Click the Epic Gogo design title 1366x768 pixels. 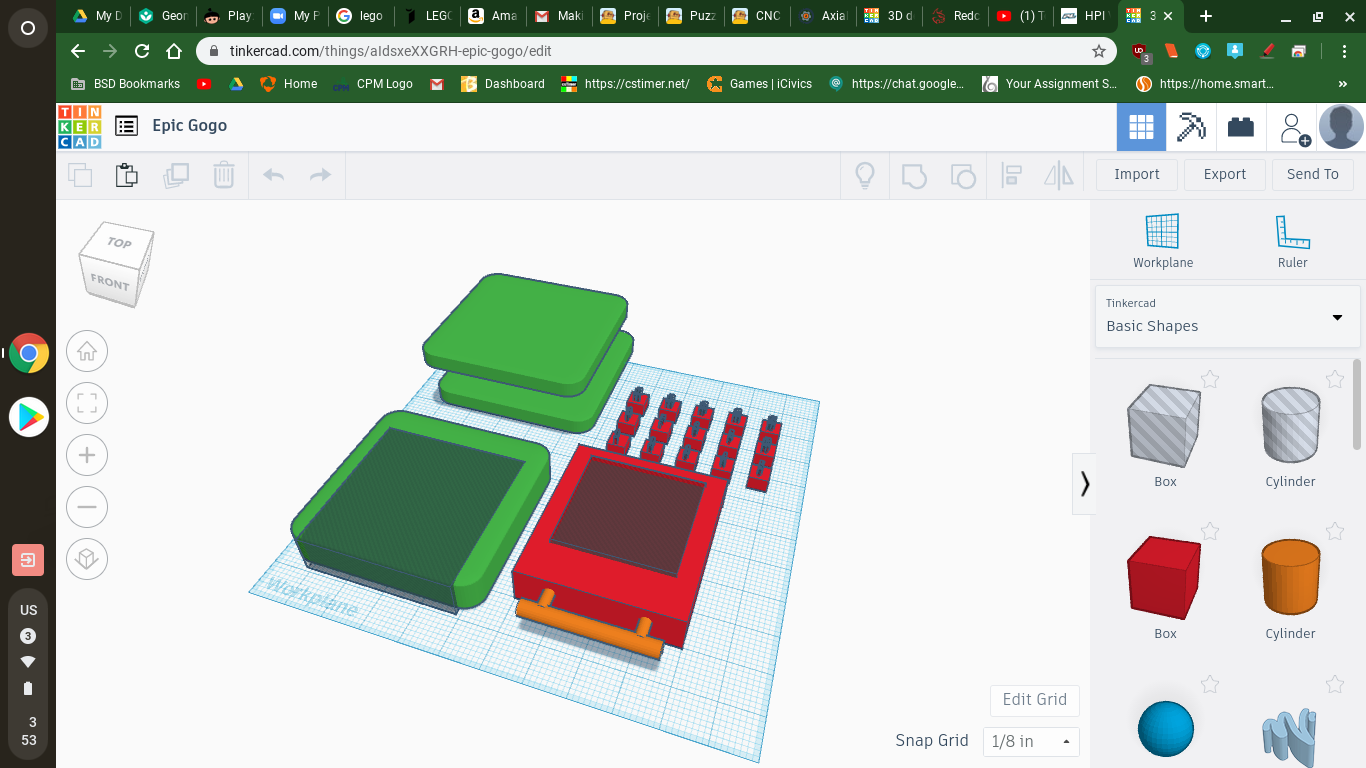coord(190,126)
